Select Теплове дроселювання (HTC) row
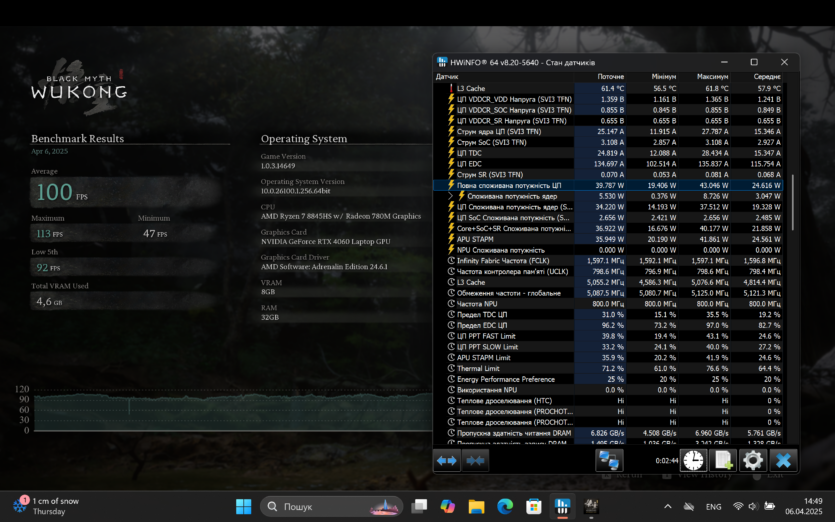The image size is (835, 522). [608, 401]
